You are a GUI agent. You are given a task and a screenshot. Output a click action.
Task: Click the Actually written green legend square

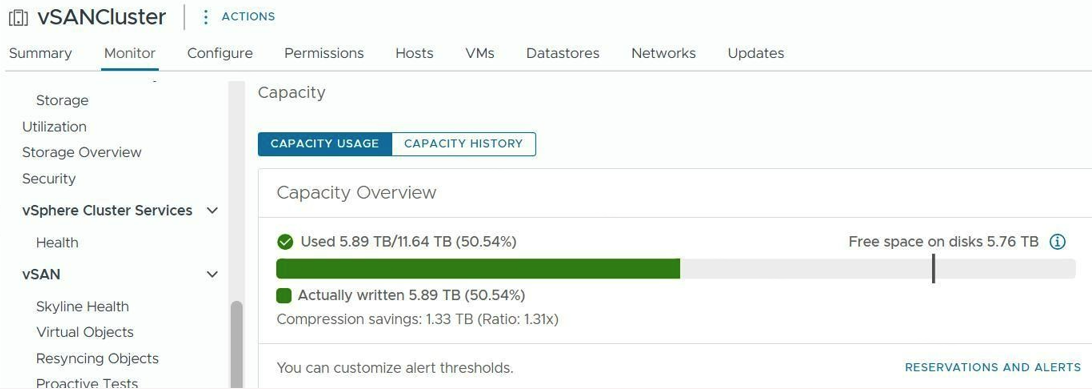(283, 296)
